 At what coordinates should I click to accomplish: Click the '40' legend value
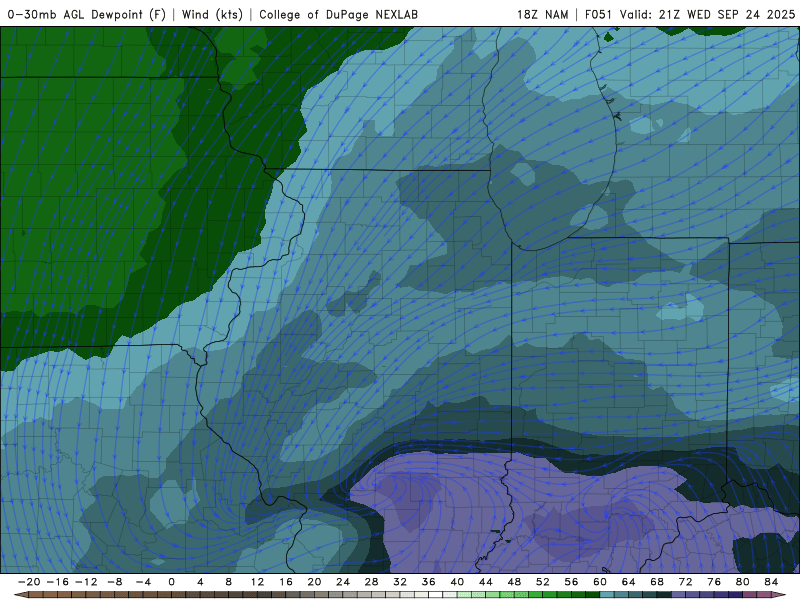[x=457, y=582]
